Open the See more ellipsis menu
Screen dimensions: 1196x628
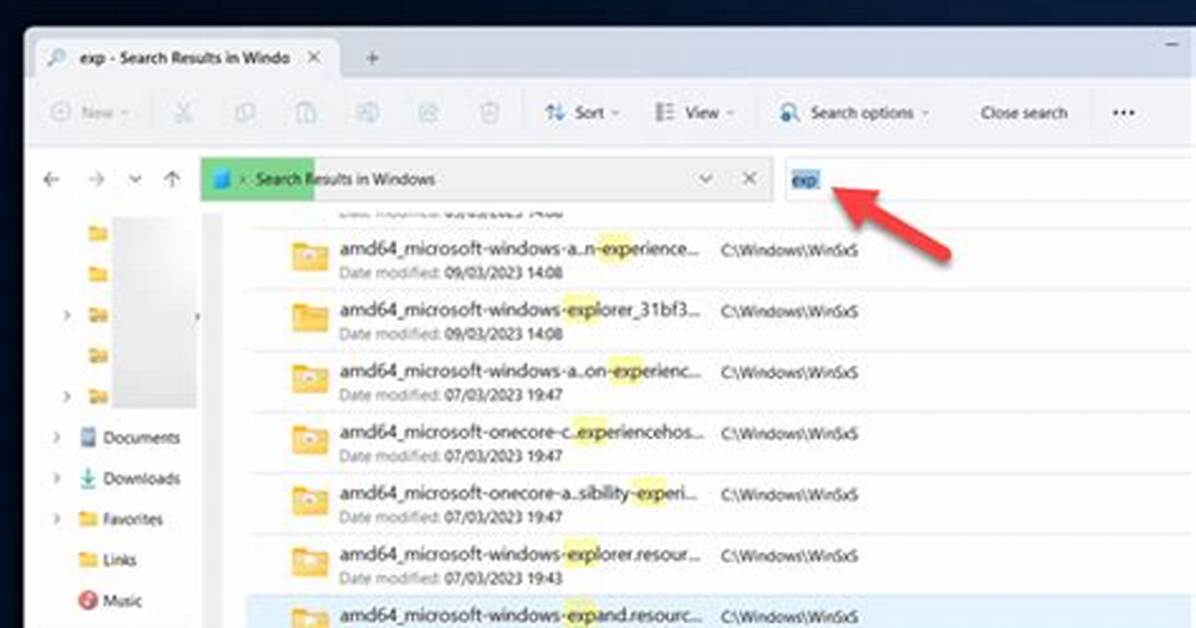tap(1124, 113)
